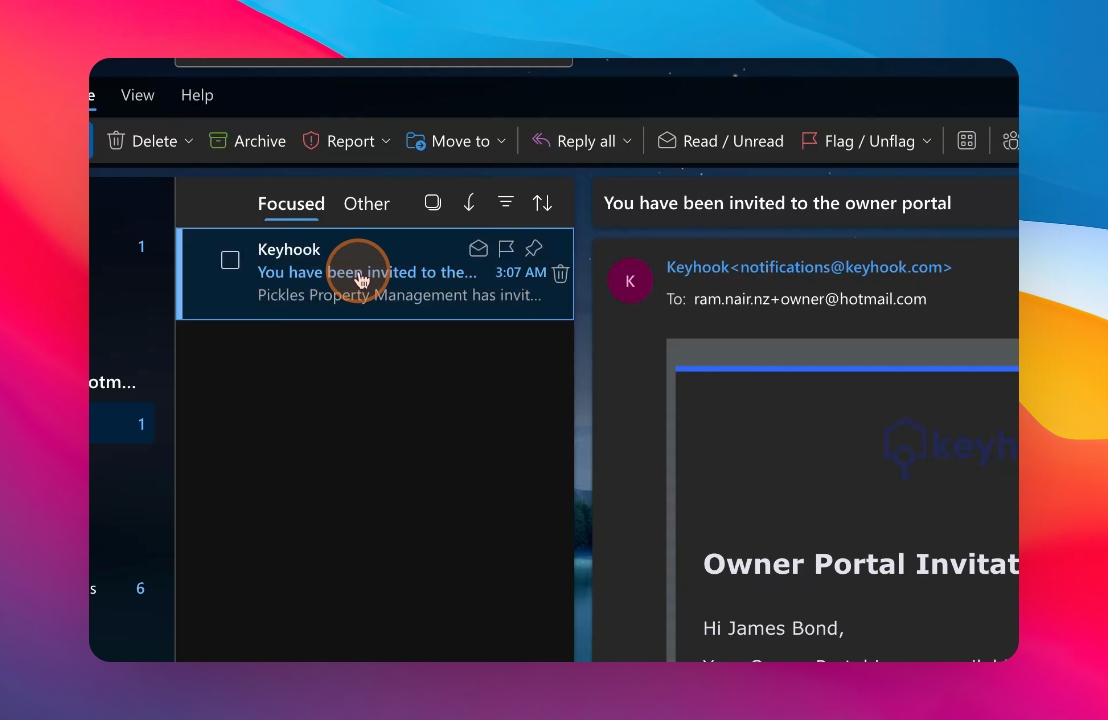Expand the Reply all dropdown arrow

[627, 141]
